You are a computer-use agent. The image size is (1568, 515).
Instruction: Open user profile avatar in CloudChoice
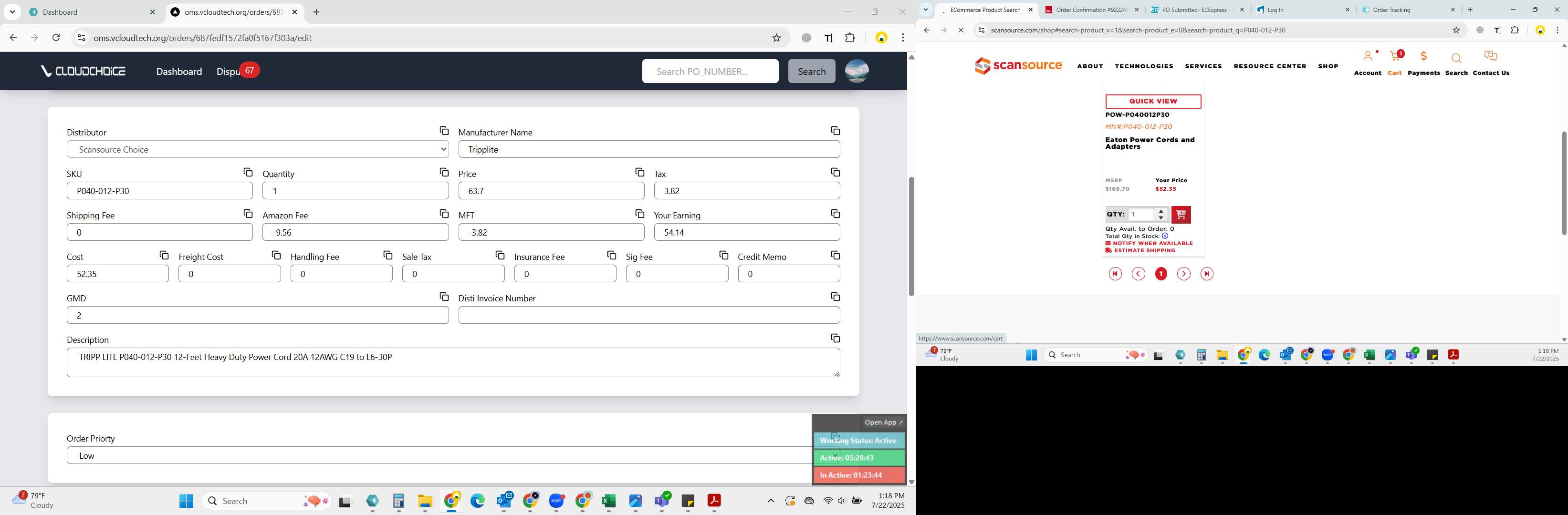857,71
